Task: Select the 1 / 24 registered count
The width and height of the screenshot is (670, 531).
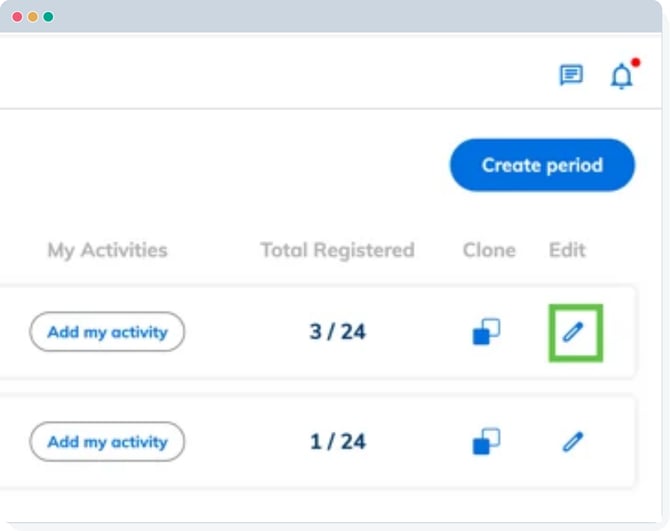Action: pos(337,441)
